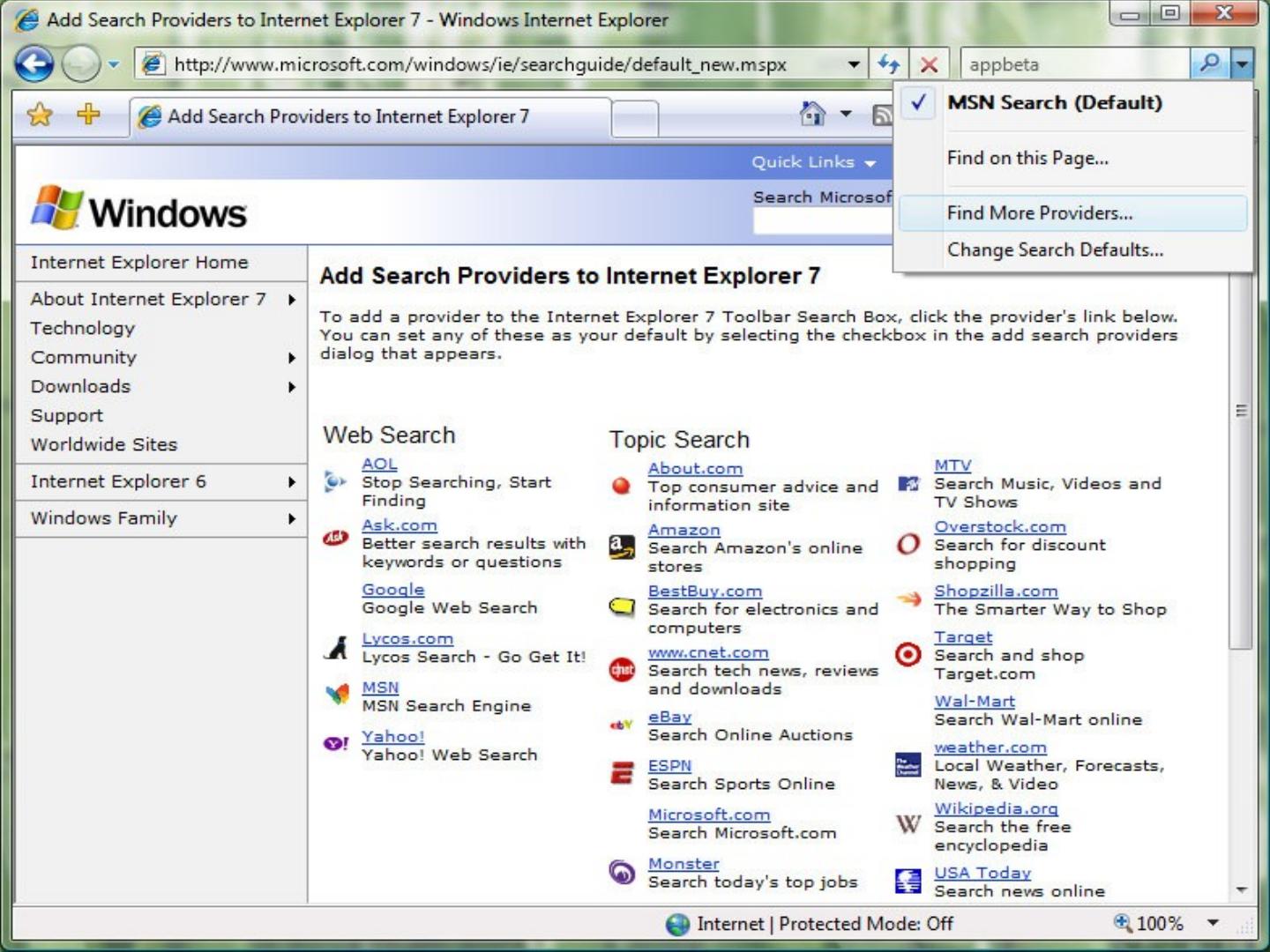The width and height of the screenshot is (1270, 952).
Task: Open Favorites Center star icon
Action: click(40, 115)
